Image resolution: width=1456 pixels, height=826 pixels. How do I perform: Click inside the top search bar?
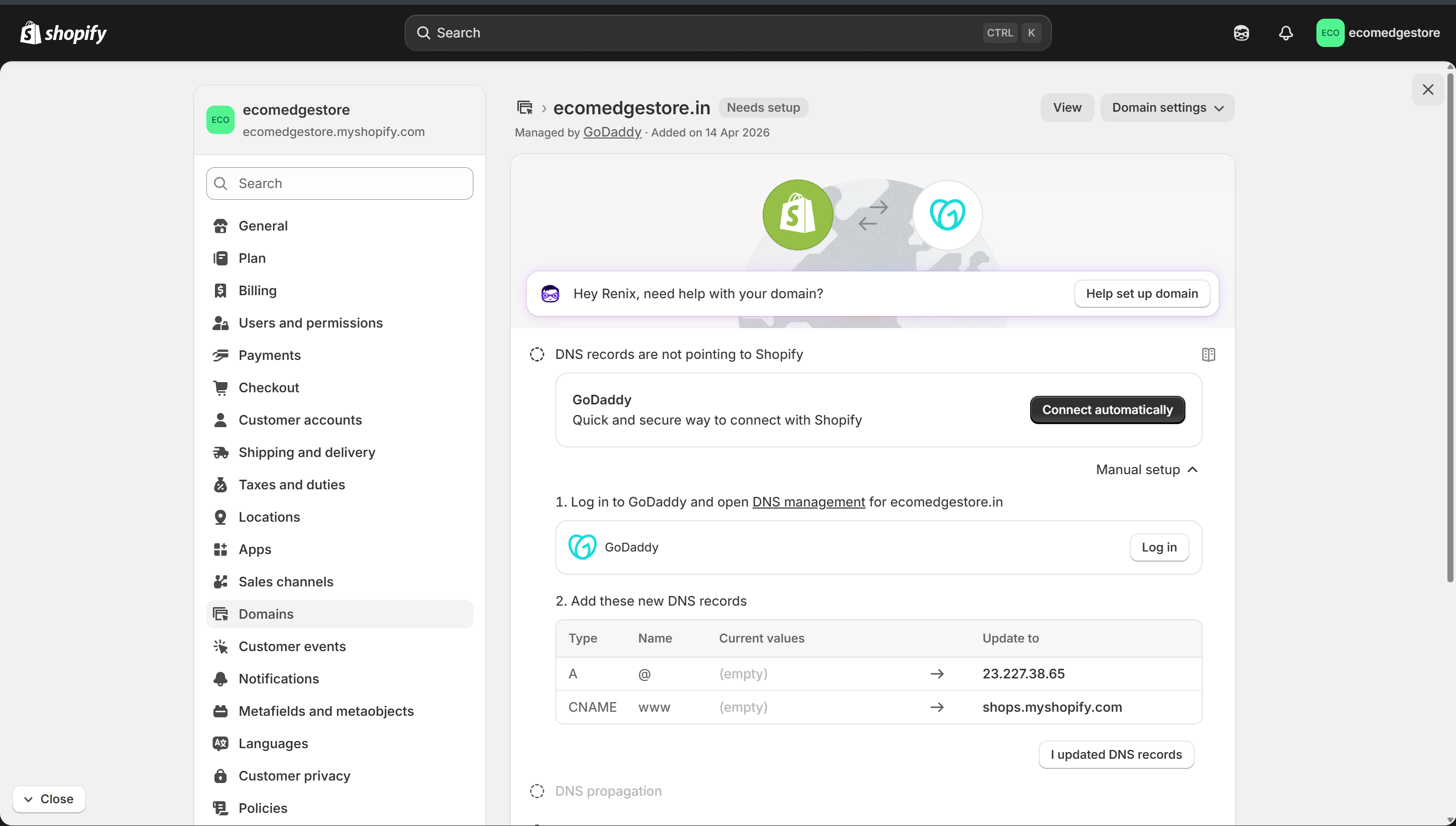pyautogui.click(x=726, y=32)
